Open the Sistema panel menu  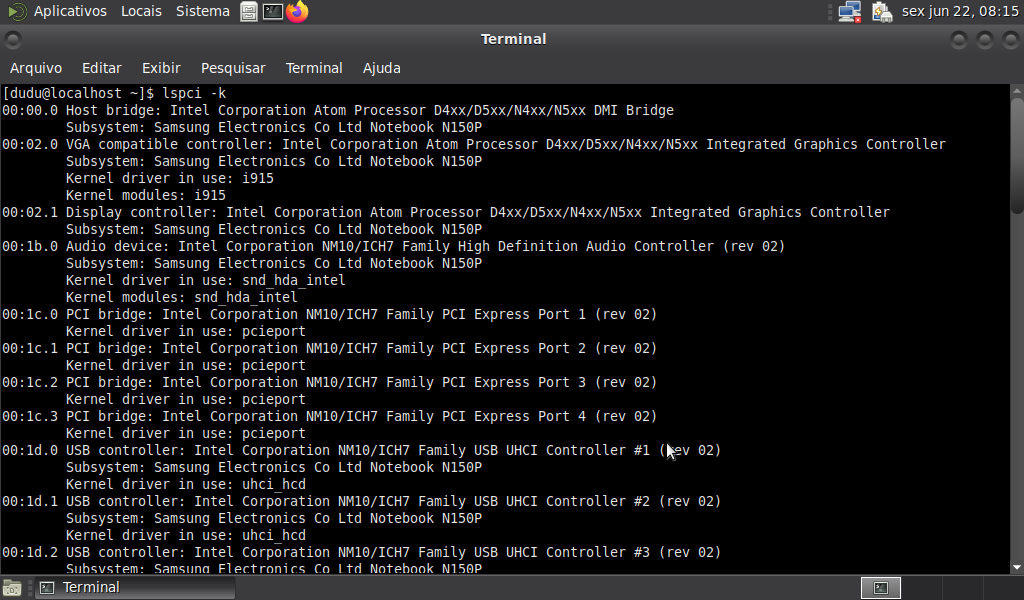point(202,12)
